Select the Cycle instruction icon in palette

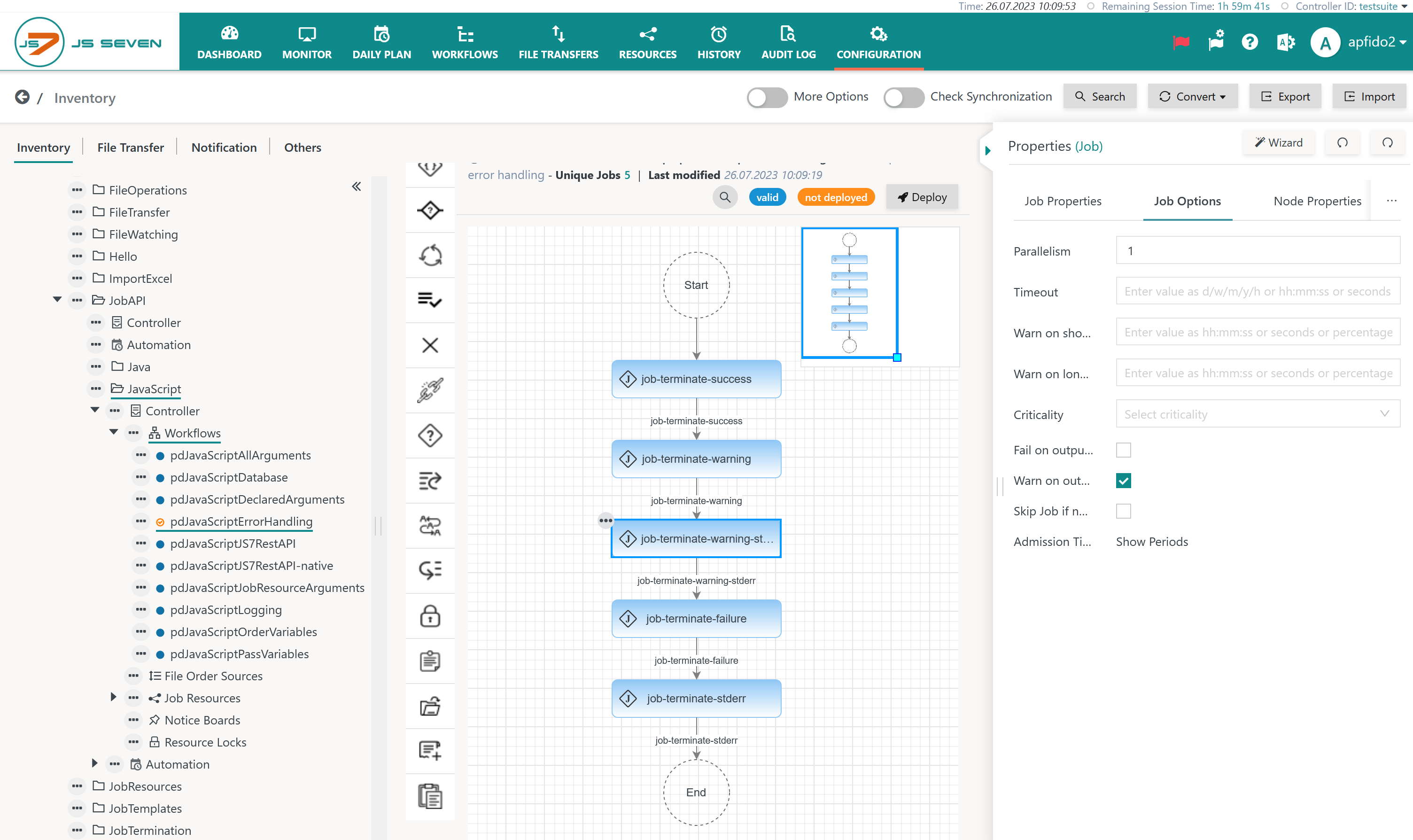click(430, 255)
